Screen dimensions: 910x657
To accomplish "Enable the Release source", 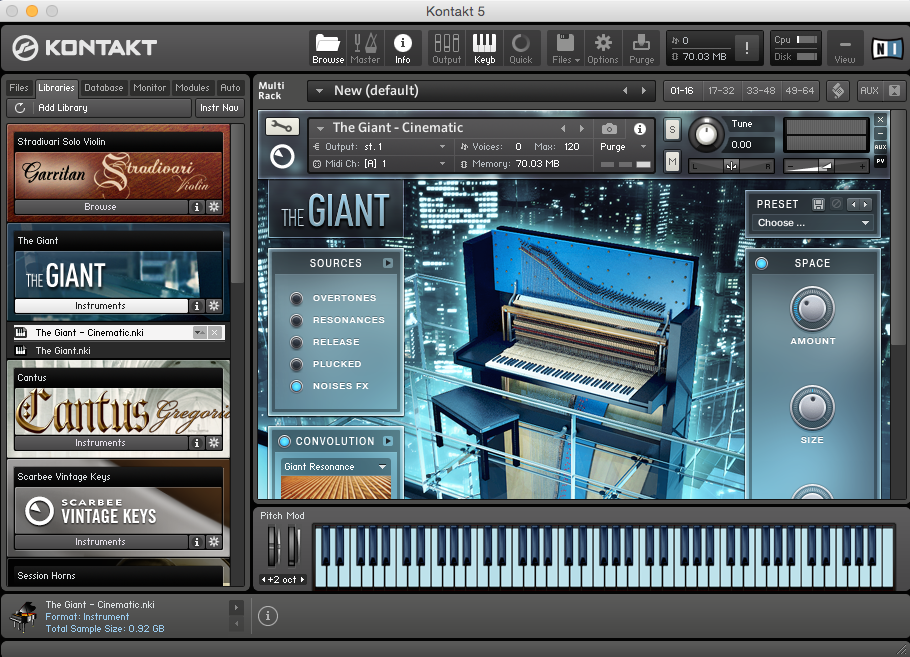I will pyautogui.click(x=297, y=342).
